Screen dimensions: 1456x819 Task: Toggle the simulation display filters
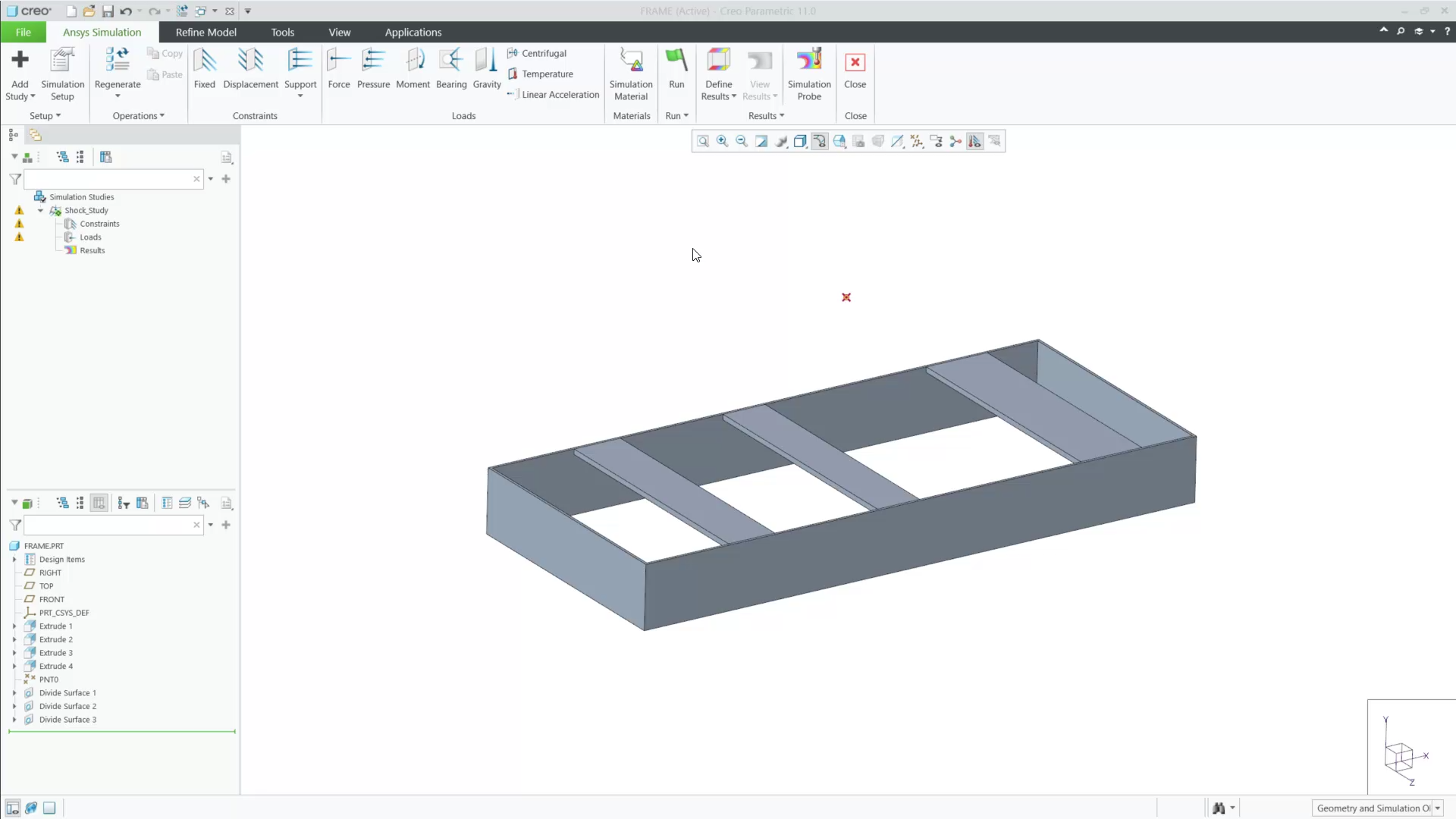(x=976, y=141)
